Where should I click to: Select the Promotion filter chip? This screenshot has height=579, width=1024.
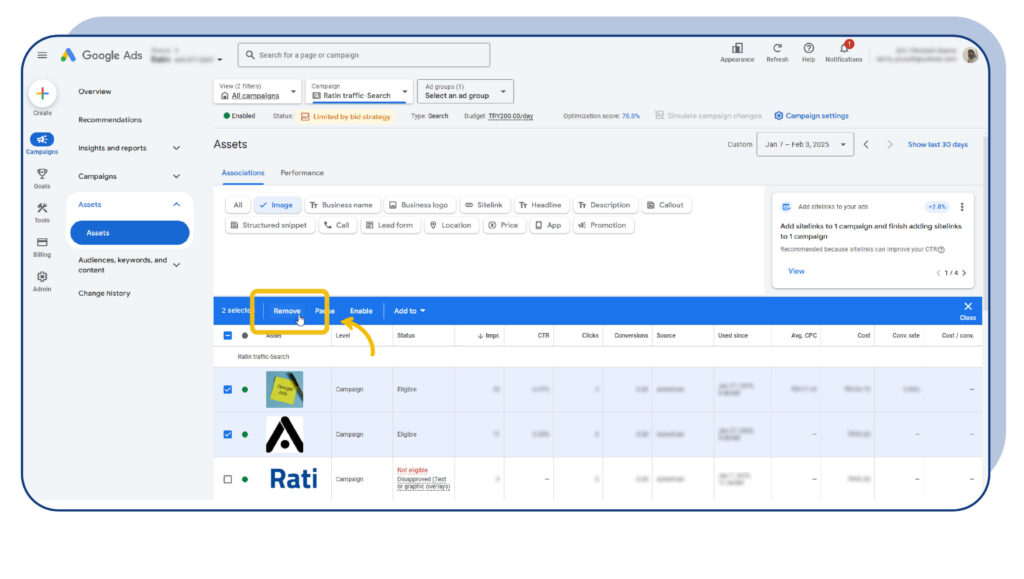(x=602, y=225)
